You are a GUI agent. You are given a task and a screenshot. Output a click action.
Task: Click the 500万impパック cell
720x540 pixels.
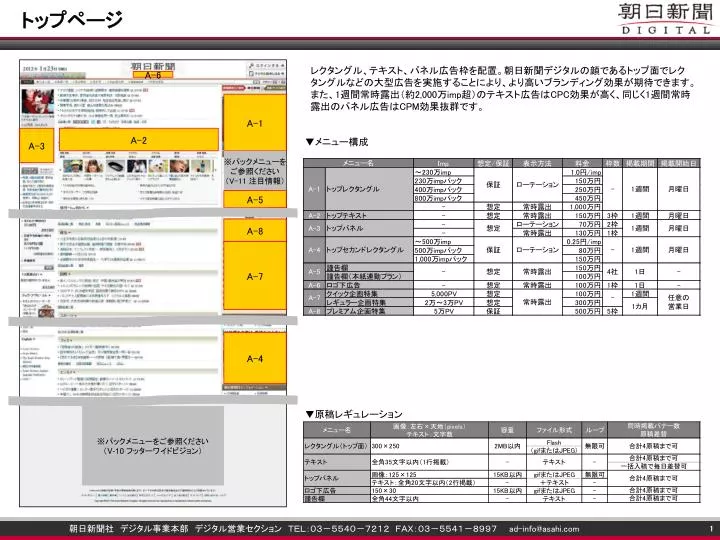[x=444, y=250]
